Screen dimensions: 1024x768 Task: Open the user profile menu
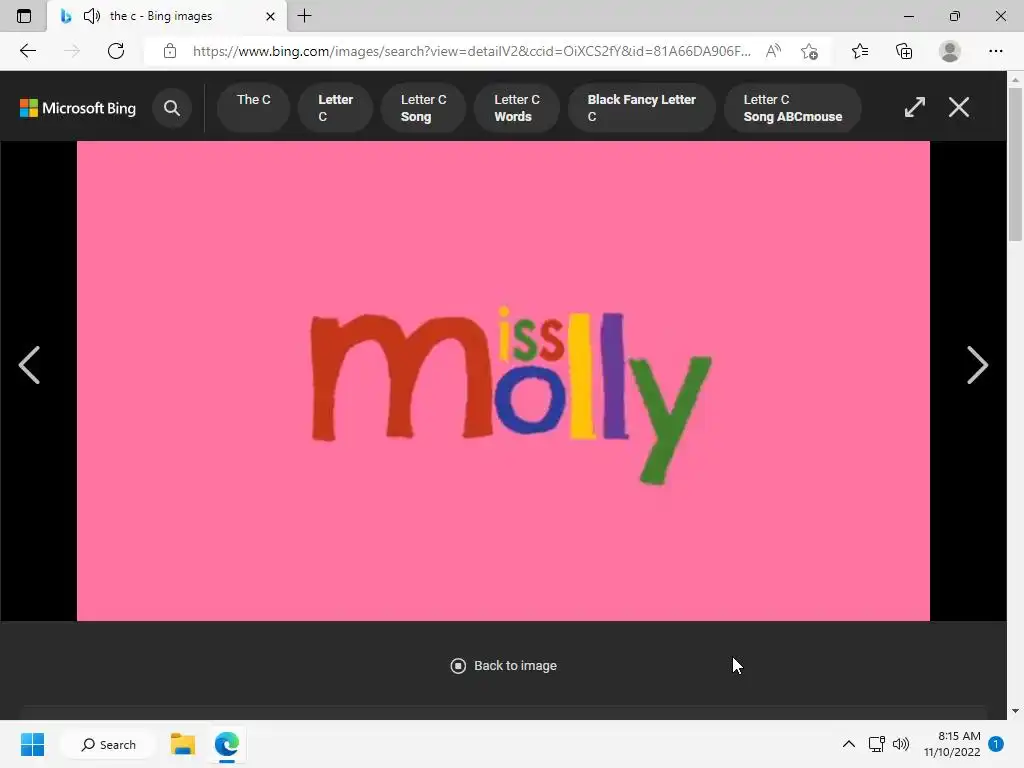[950, 51]
